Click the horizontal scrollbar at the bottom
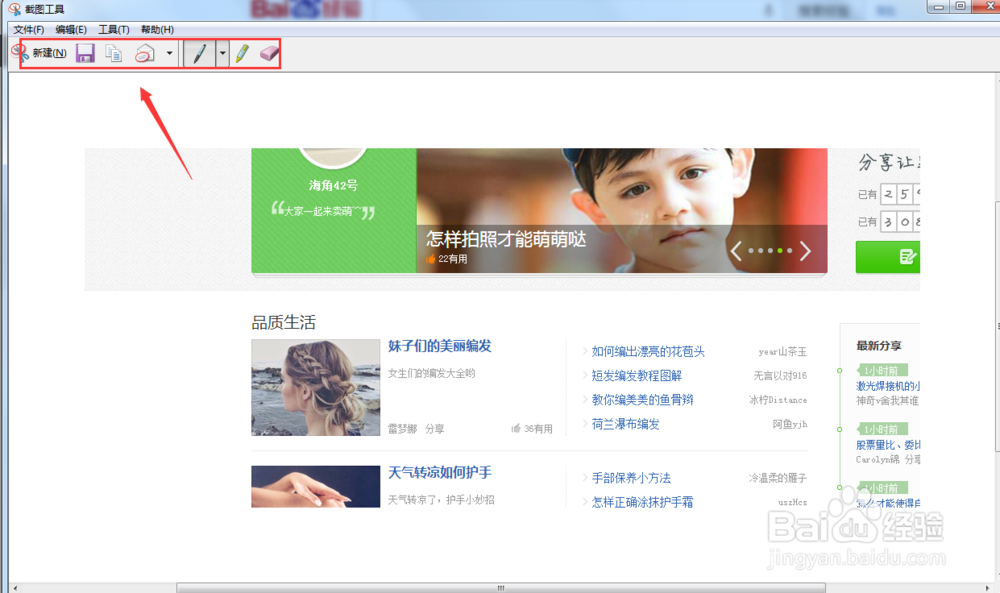Screen dimensions: 1000x593 pyautogui.click(x=500, y=587)
